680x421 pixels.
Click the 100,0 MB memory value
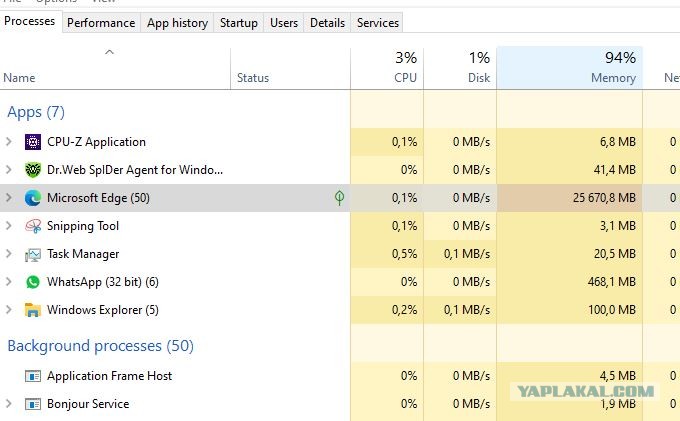(x=611, y=310)
